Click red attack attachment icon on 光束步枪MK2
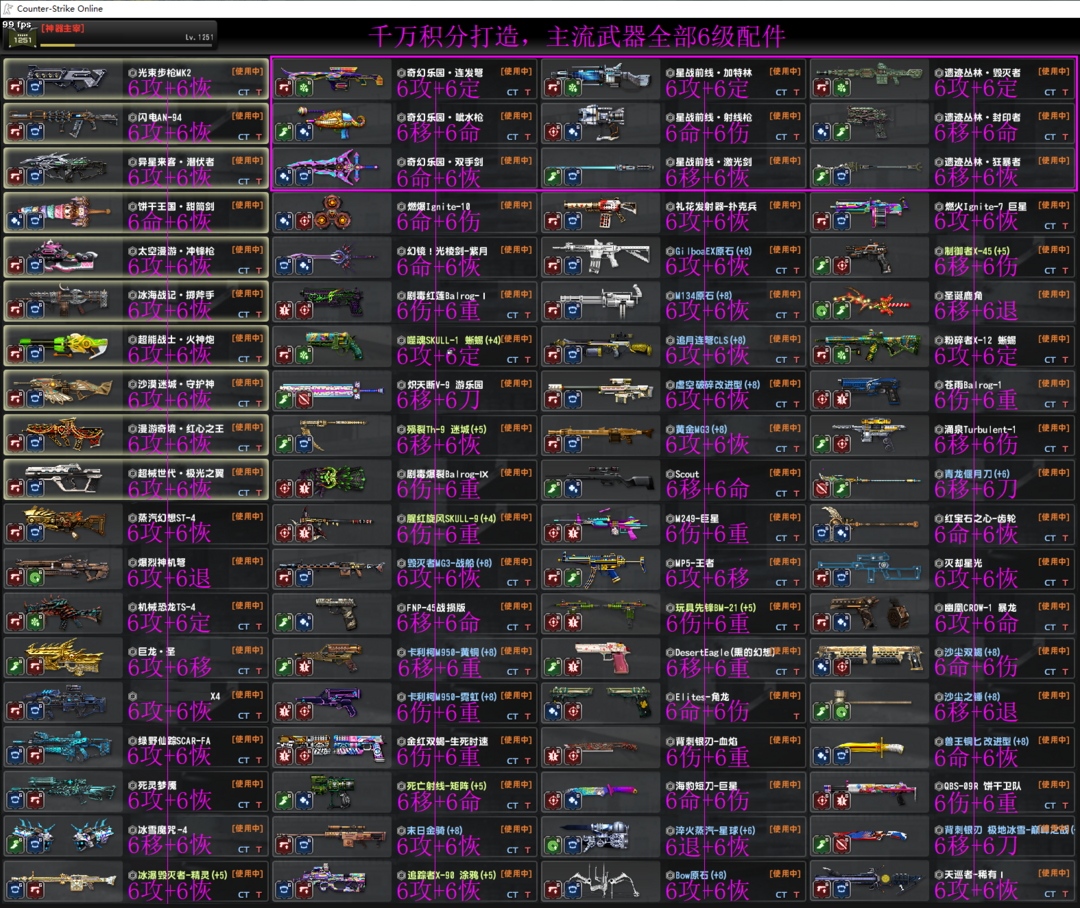The width and height of the screenshot is (1080, 908). (15, 87)
